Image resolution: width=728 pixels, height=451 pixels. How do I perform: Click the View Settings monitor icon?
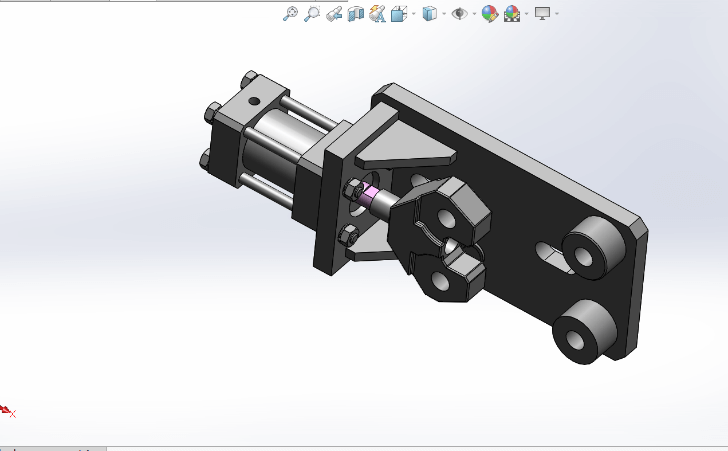coord(542,13)
